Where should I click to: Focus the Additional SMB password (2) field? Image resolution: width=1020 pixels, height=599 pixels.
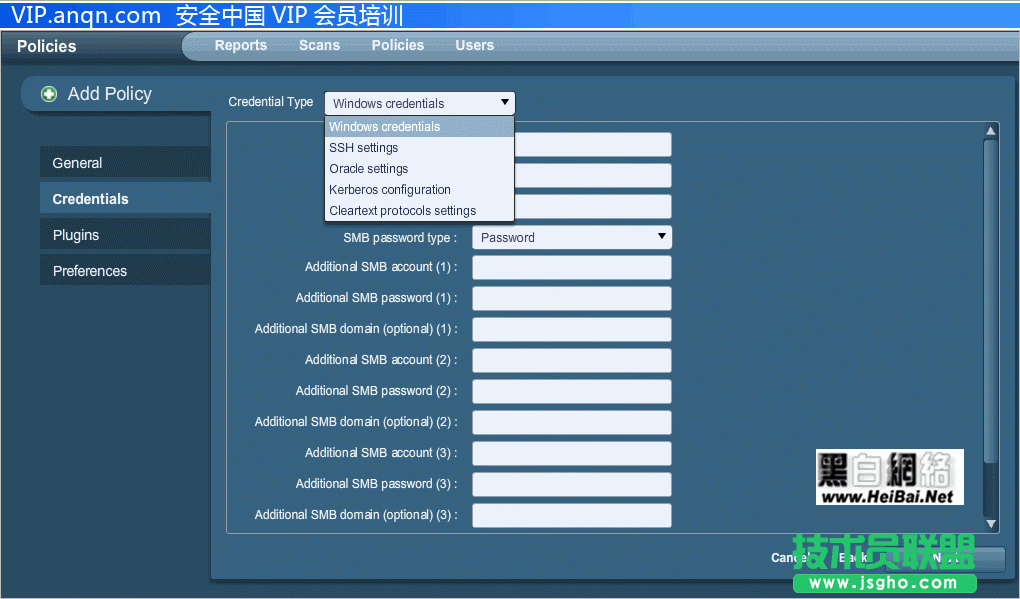[x=571, y=392]
